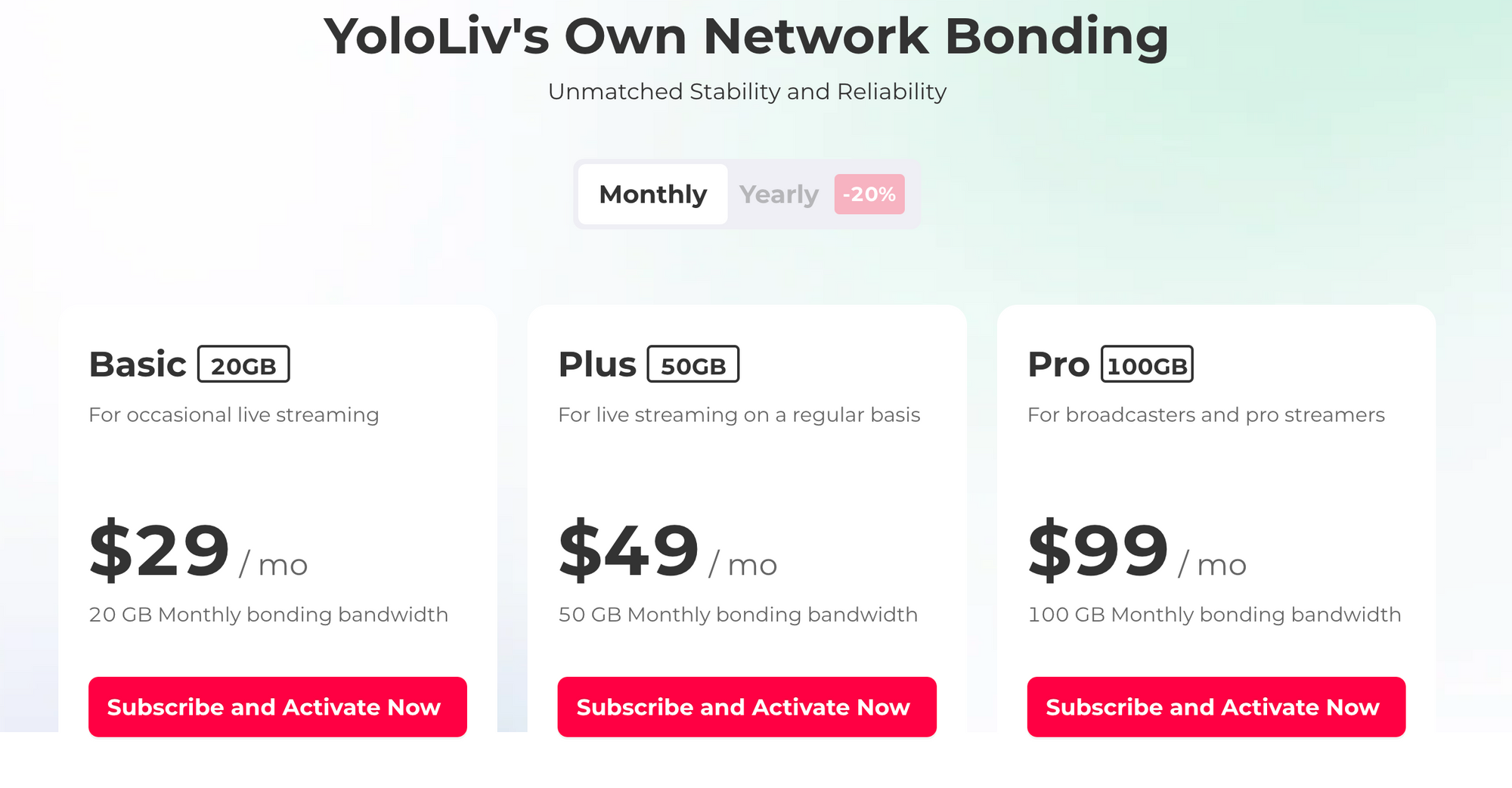Switch to Yearly billing
Image resolution: width=1512 pixels, height=788 pixels.
(x=779, y=194)
